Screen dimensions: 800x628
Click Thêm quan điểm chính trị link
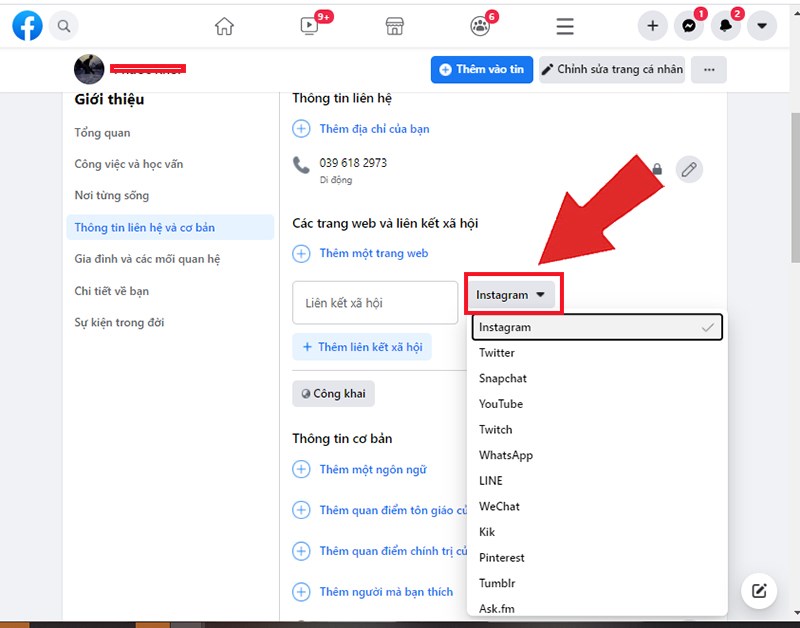[393, 551]
